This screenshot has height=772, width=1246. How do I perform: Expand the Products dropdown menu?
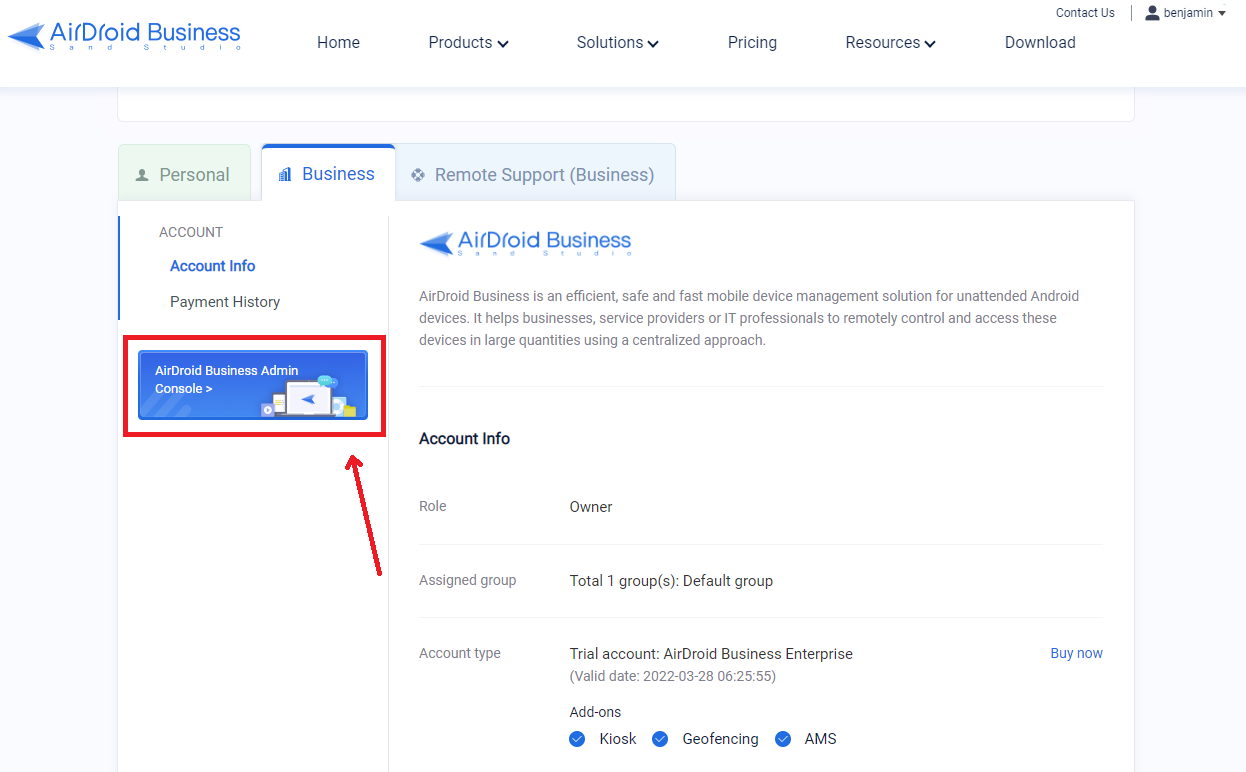point(468,43)
